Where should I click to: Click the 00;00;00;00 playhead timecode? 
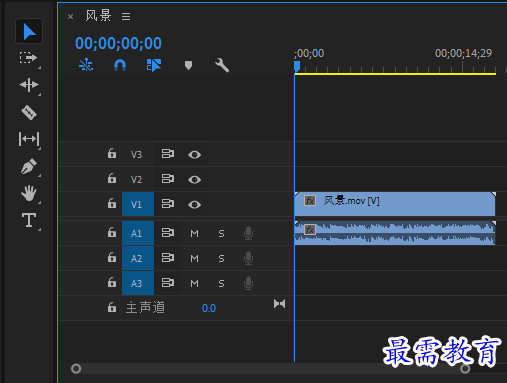tap(118, 43)
